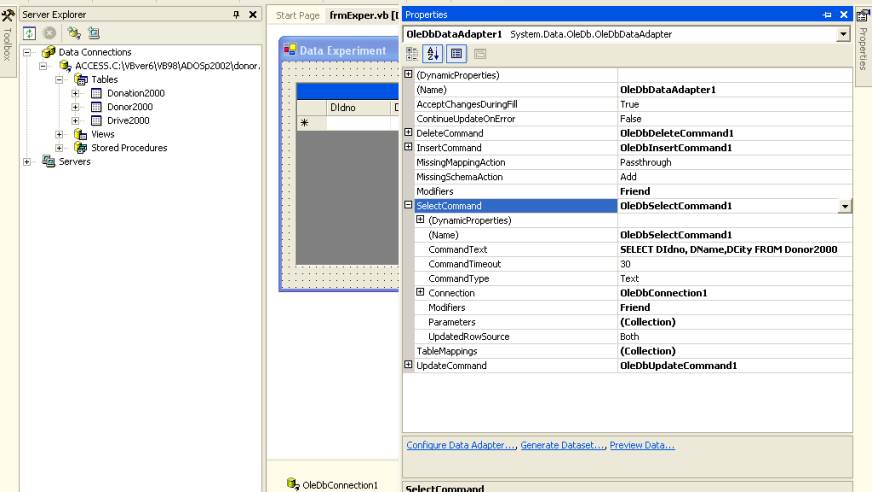Click Generate Dataset link
The height and width of the screenshot is (492, 872).
[563, 445]
